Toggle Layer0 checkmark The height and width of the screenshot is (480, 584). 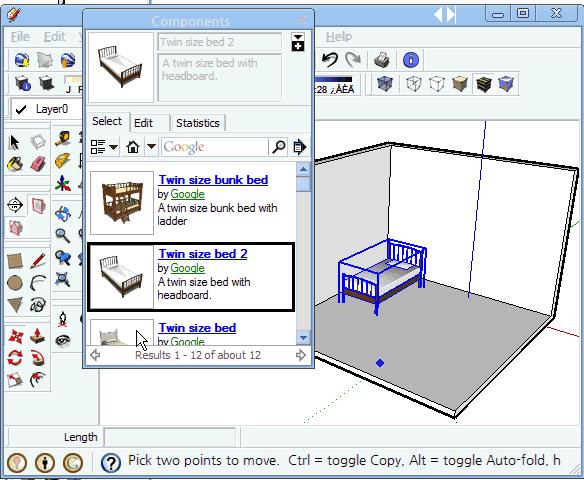pyautogui.click(x=21, y=109)
